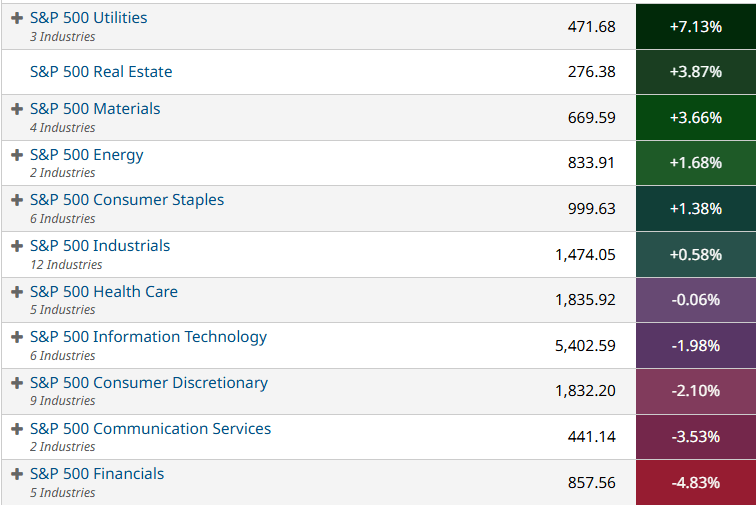Expand Consumer Discretionary plus icon
This screenshot has height=505, width=756.
[x=17, y=383]
